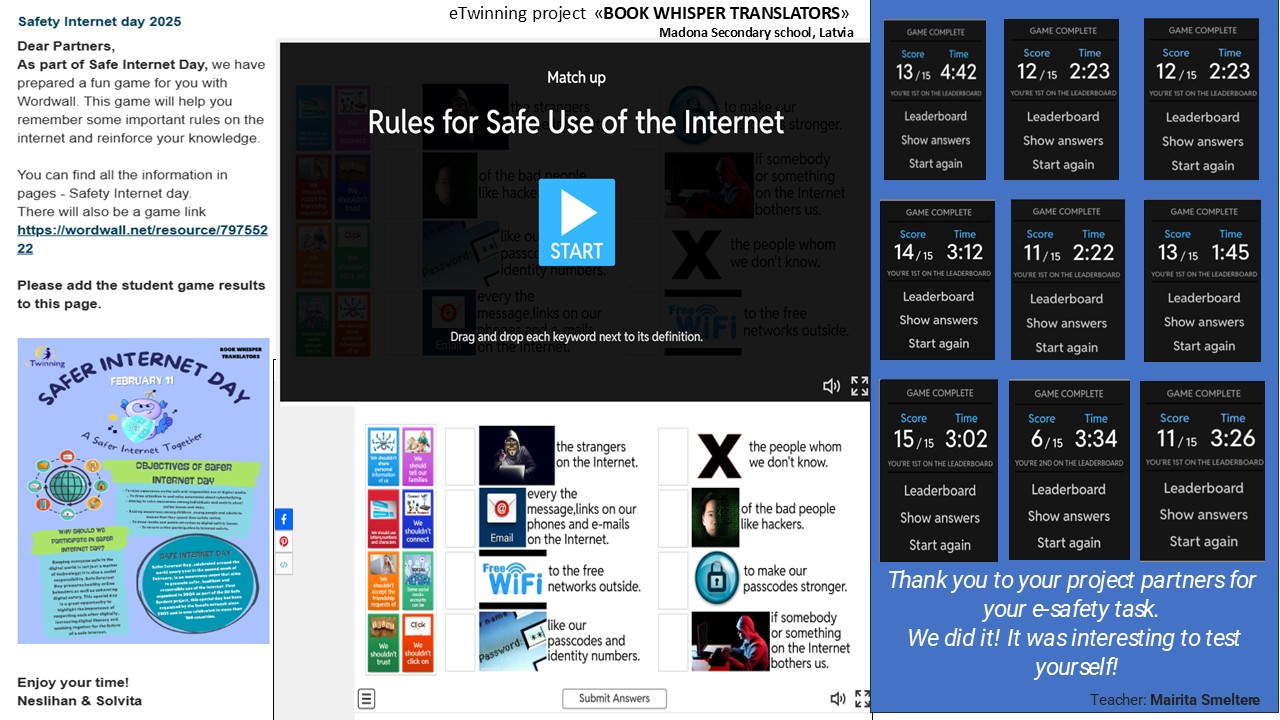Image resolution: width=1280 pixels, height=720 pixels.
Task: Share the game on Facebook
Action: point(284,519)
